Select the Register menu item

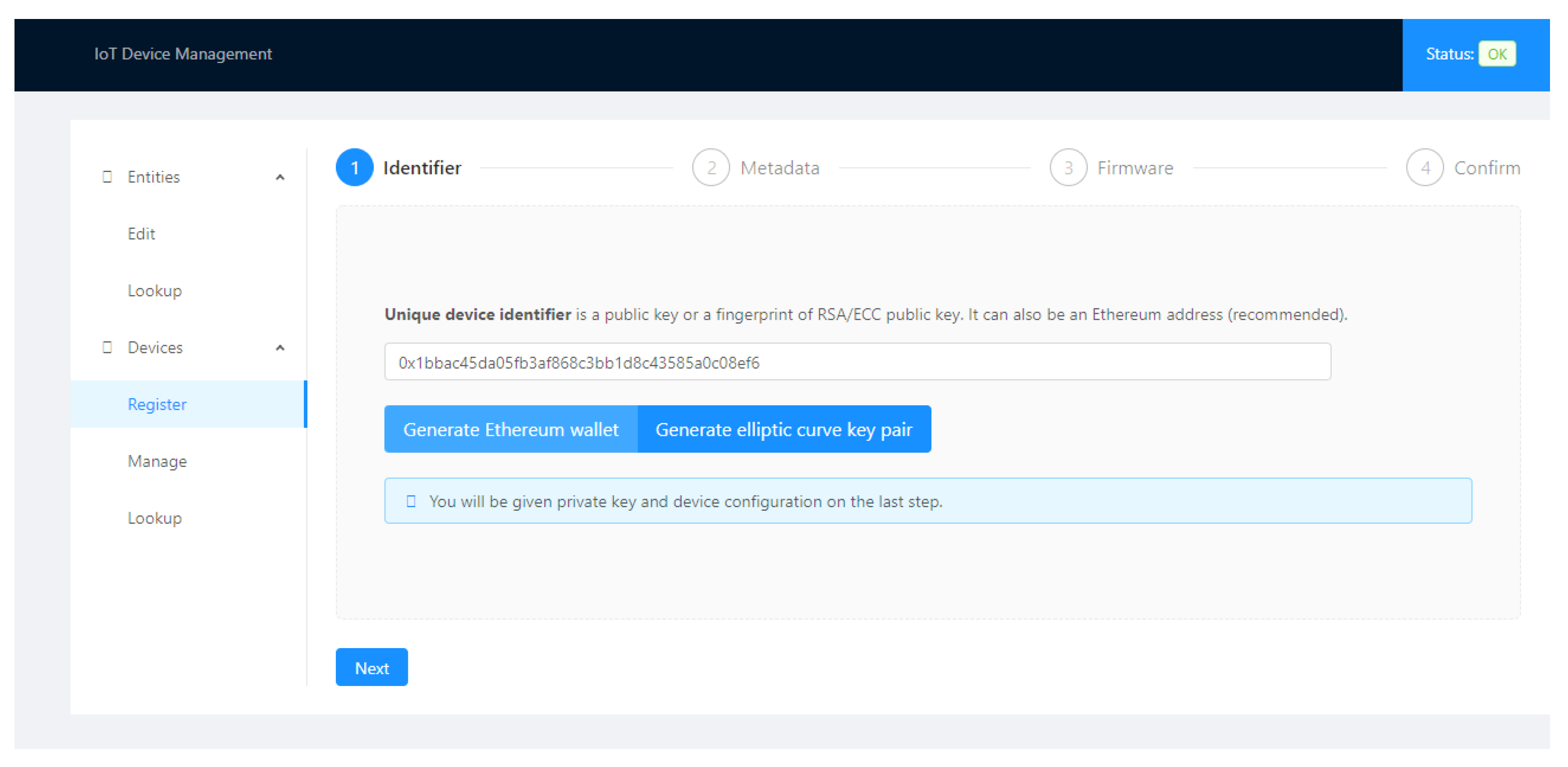[157, 404]
